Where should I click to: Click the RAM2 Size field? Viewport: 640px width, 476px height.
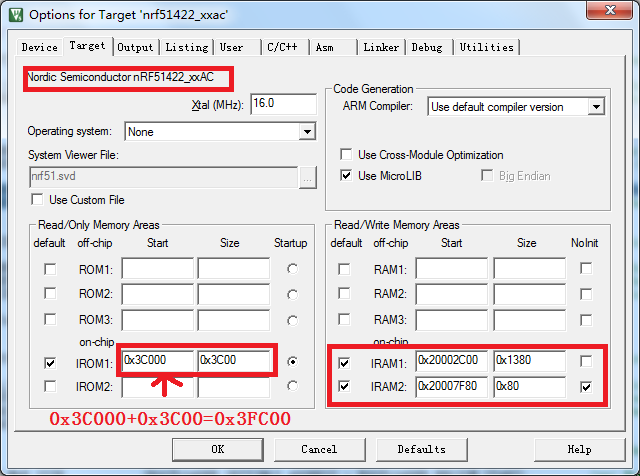coord(529,294)
